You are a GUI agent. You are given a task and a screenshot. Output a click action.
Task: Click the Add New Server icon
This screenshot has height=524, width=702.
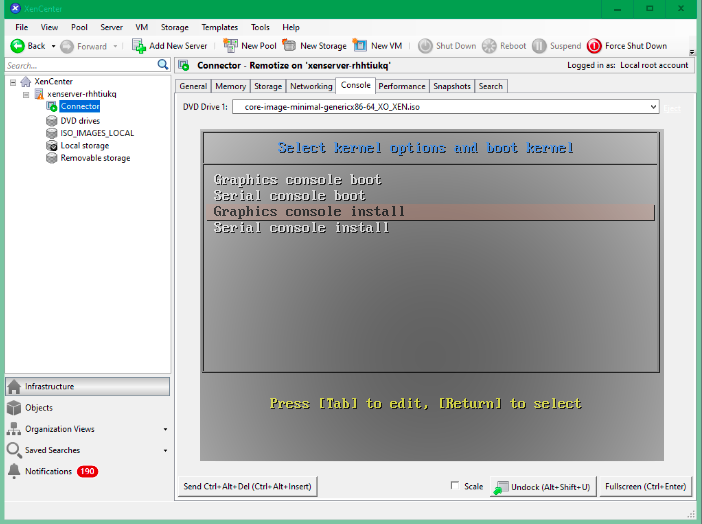(x=139, y=46)
